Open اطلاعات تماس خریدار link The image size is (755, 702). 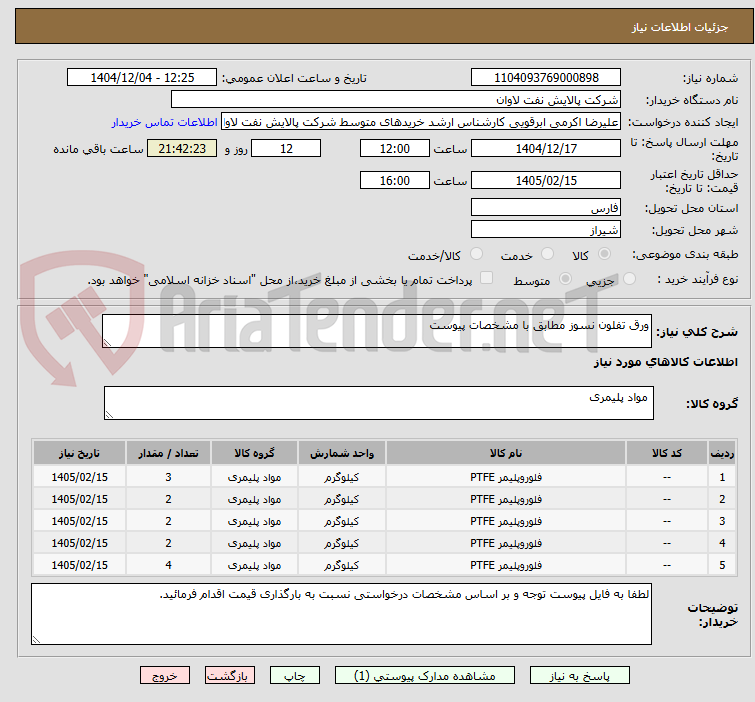(x=165, y=122)
